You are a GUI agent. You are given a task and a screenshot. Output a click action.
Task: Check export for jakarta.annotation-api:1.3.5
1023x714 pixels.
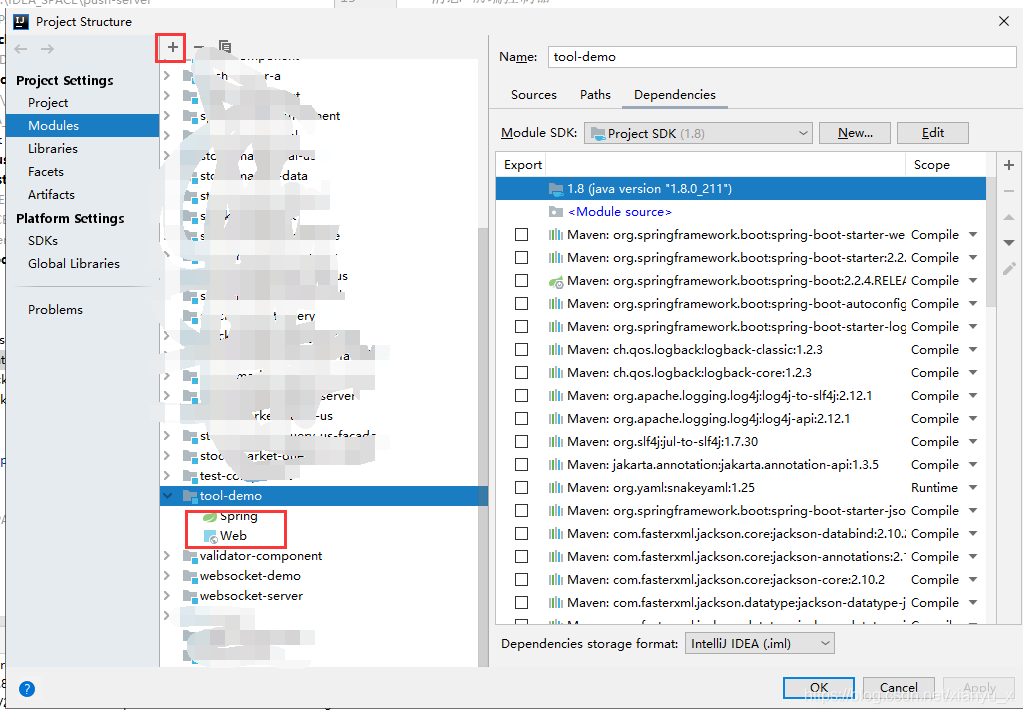(521, 465)
